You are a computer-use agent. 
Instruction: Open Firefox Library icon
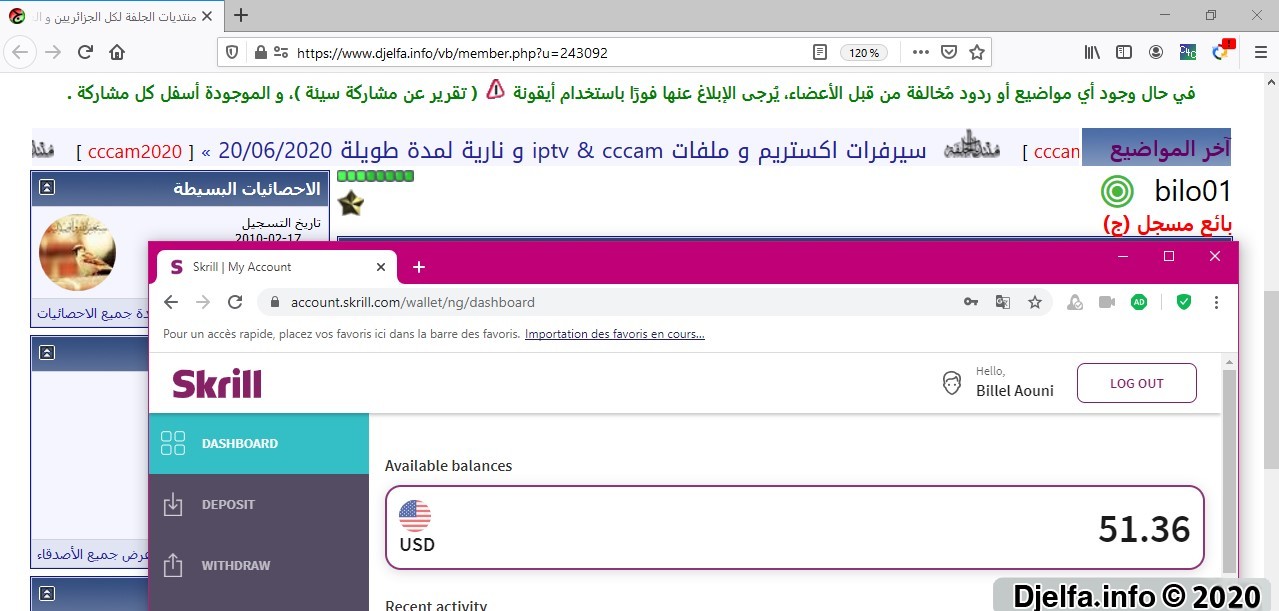pos(1092,52)
